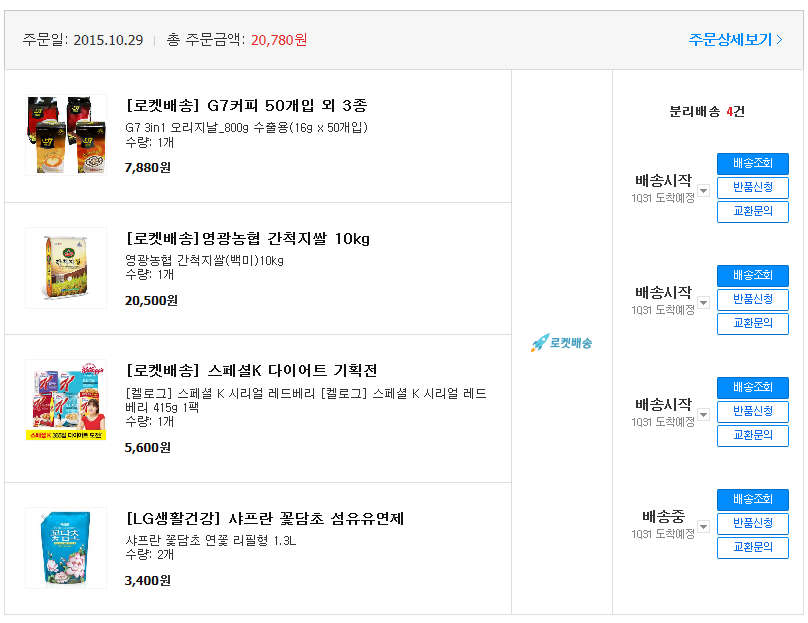Track delivery (배송조회) for G7 coffee
This screenshot has height=623, width=808.
(752, 164)
